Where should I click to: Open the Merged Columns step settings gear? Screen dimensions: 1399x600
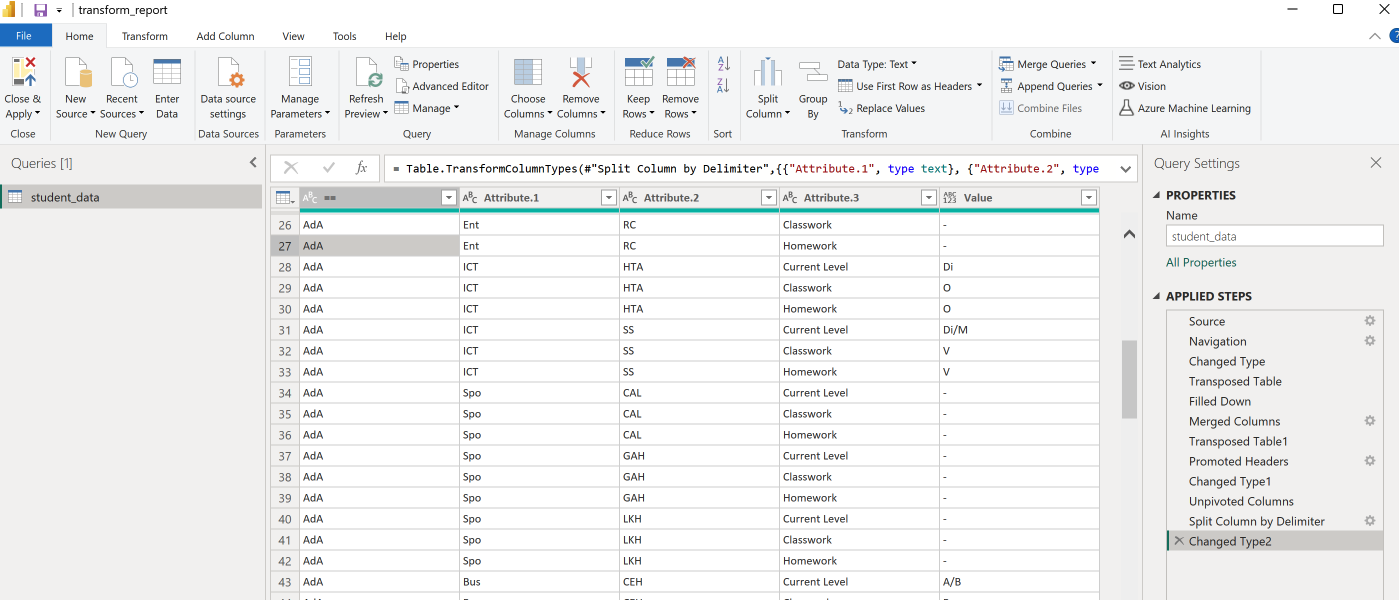click(x=1370, y=421)
